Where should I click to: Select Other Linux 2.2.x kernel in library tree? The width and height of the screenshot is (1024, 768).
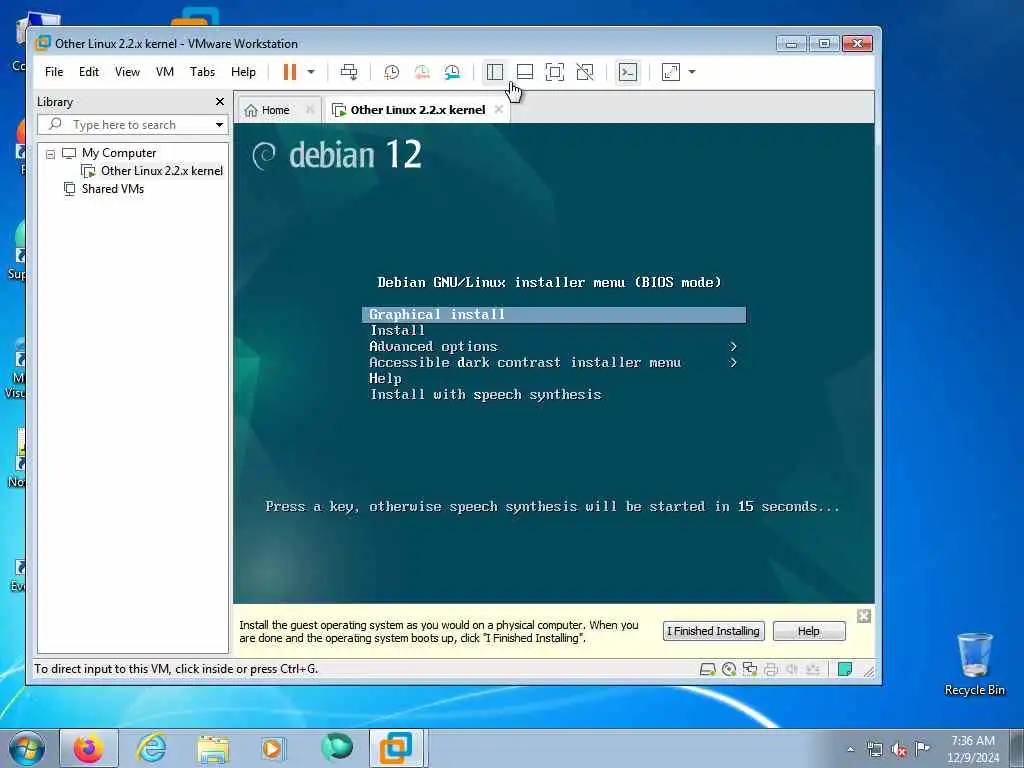161,170
